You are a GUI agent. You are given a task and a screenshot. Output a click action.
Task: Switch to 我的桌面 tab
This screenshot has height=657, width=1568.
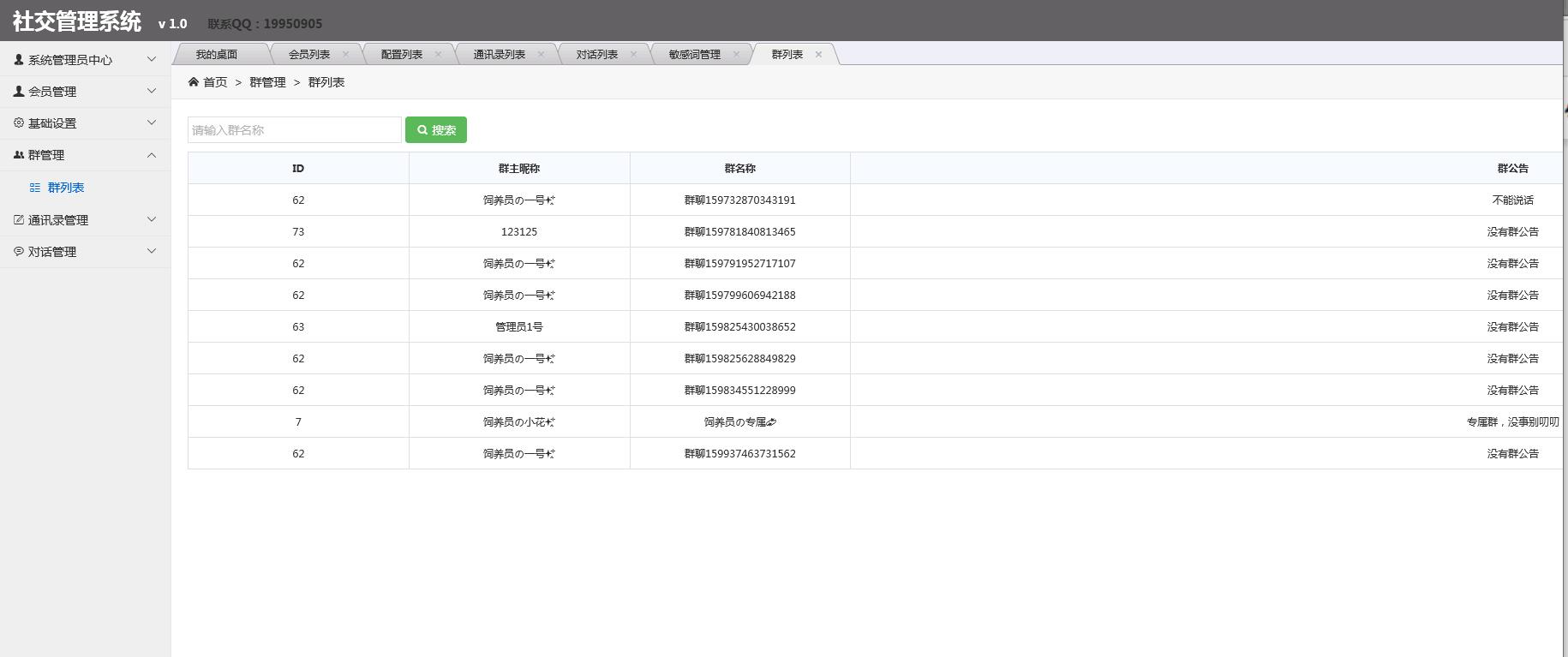pos(217,54)
